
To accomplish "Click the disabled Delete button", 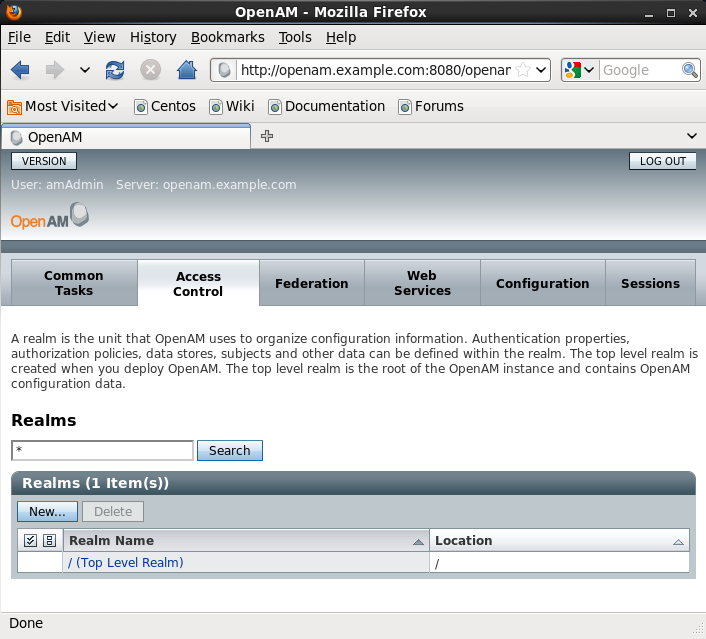I will pos(113,512).
